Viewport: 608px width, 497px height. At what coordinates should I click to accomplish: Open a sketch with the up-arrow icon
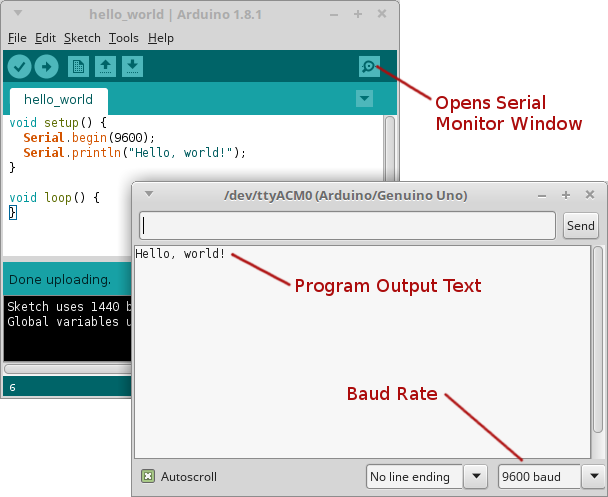pyautogui.click(x=105, y=67)
